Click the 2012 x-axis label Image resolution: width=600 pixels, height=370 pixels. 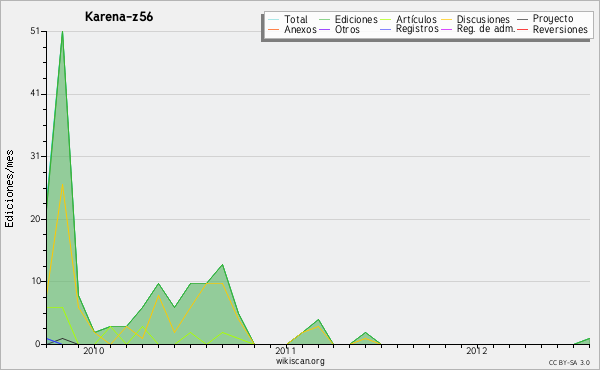point(476,351)
